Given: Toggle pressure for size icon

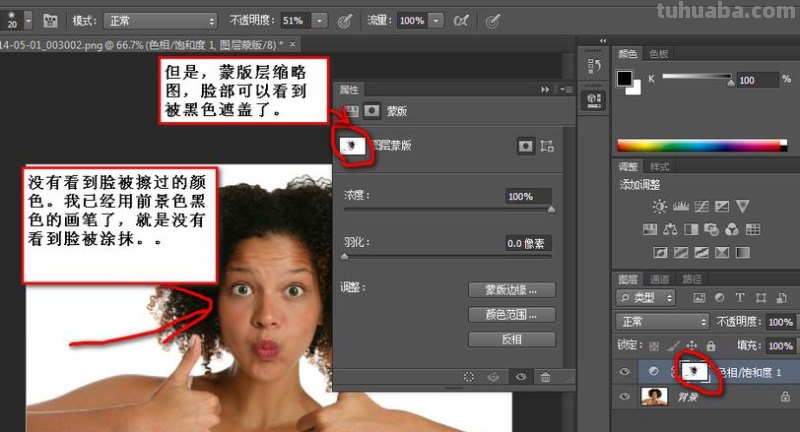Looking at the screenshot, I should coord(492,21).
